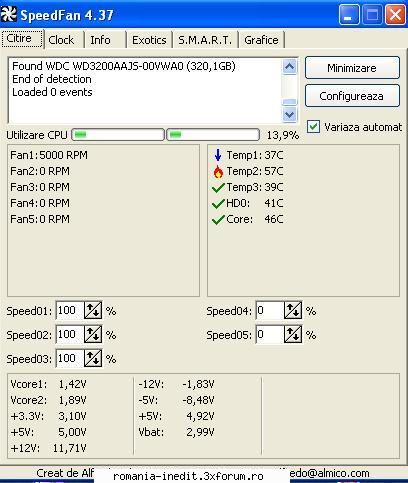Click into the Speed02 value field
408x483 pixels.
coord(70,334)
